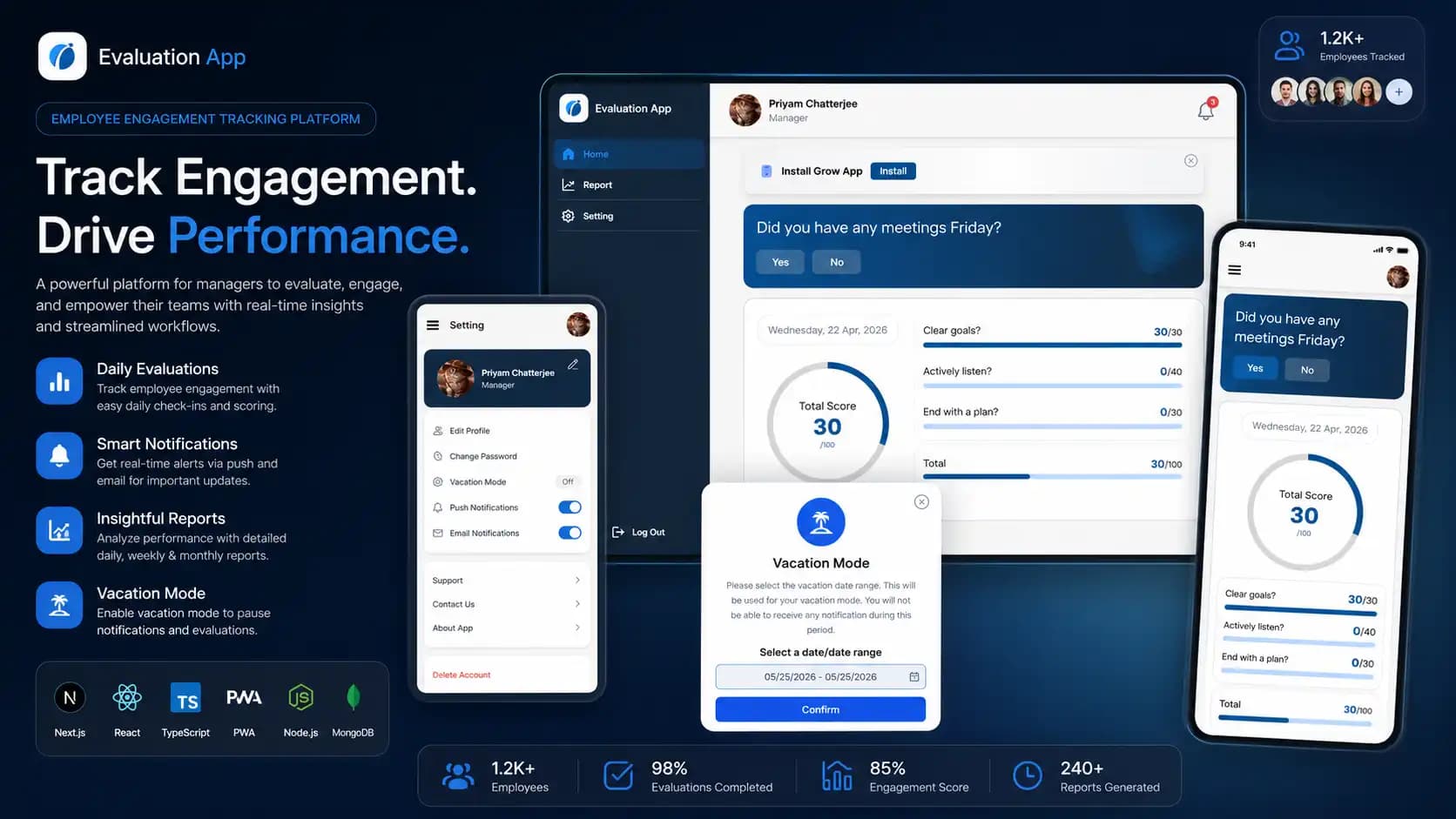Click the Daily Evaluations bar chart icon

click(x=59, y=381)
